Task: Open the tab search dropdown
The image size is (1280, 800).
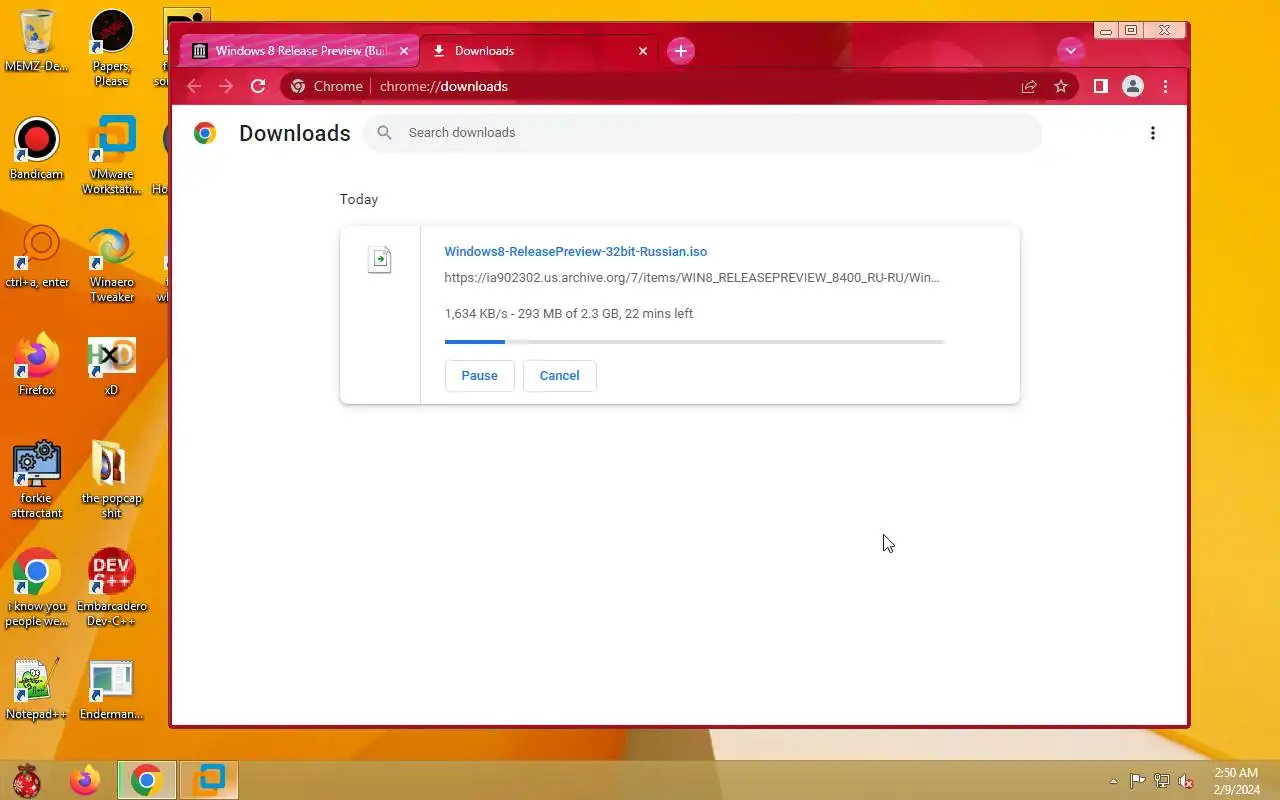Action: [x=1071, y=51]
